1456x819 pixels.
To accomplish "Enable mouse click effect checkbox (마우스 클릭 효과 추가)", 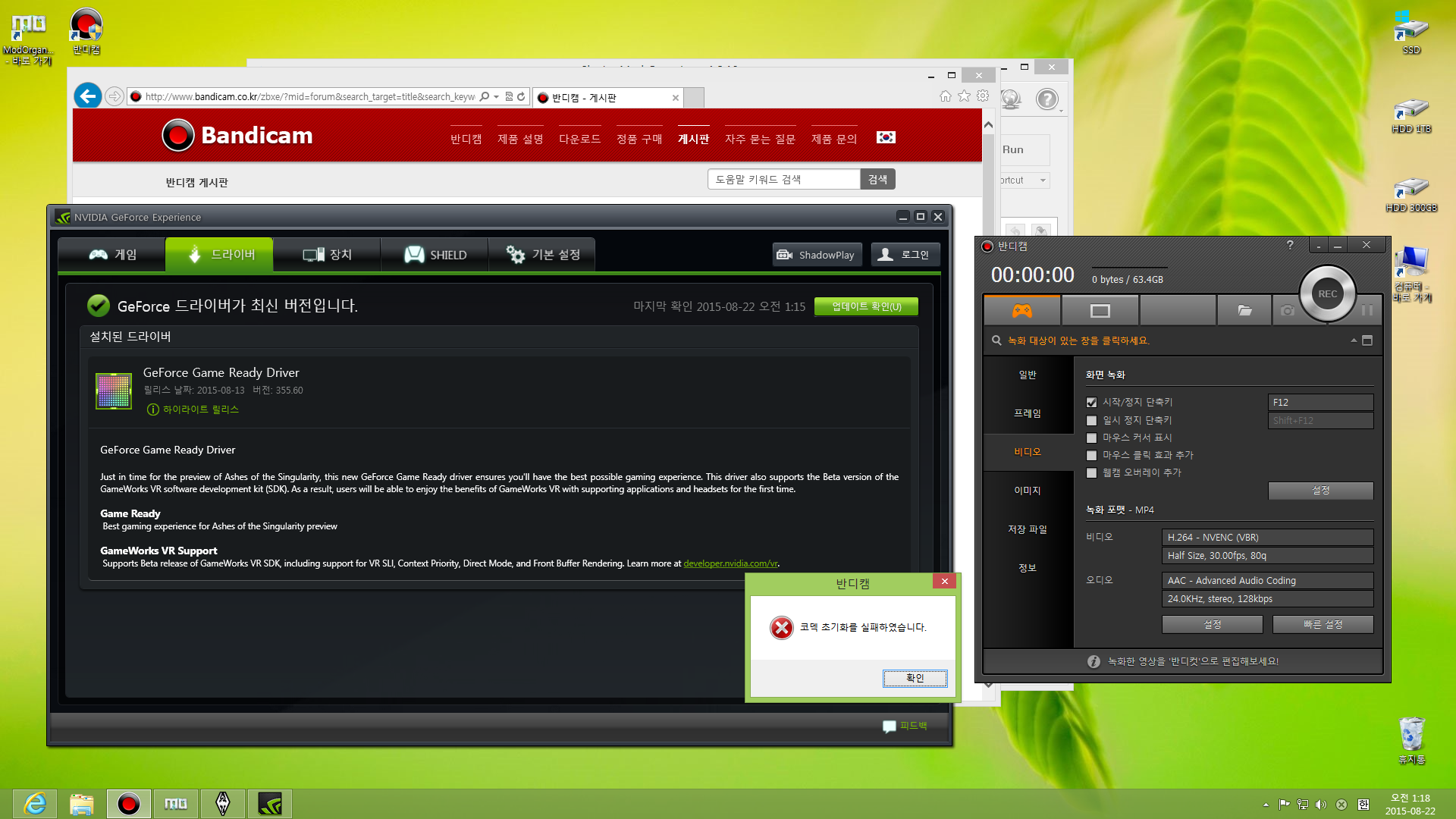I will point(1091,455).
